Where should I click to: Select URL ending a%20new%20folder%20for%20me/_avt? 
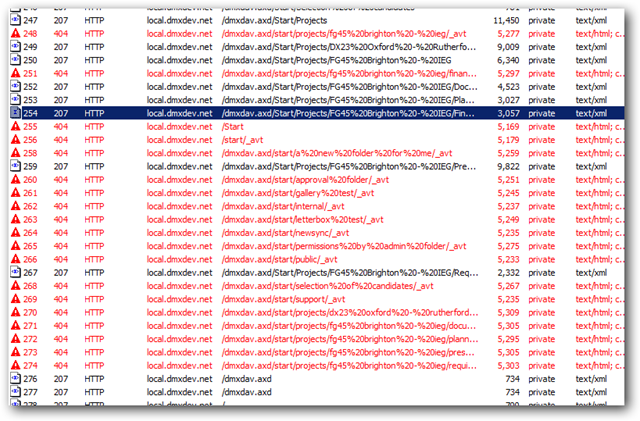pyautogui.click(x=337, y=153)
